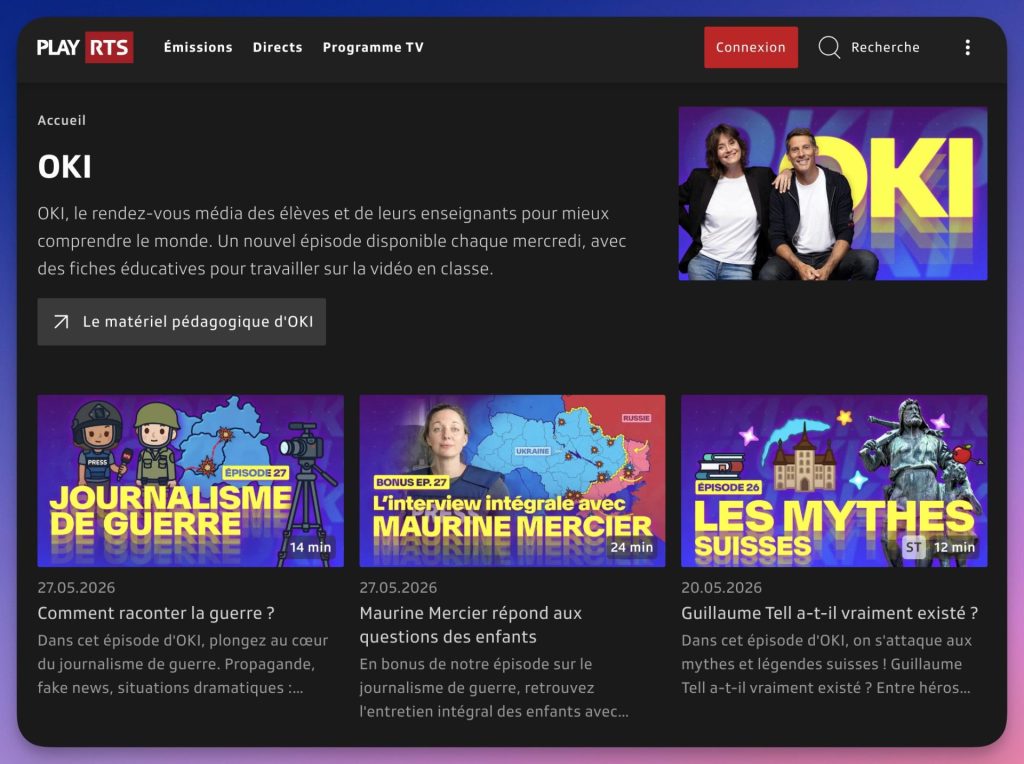This screenshot has width=1024, height=764.
Task: Click the description starting 'Dans cet épisode d'OKI, on s'attaque'
Action: click(827, 664)
